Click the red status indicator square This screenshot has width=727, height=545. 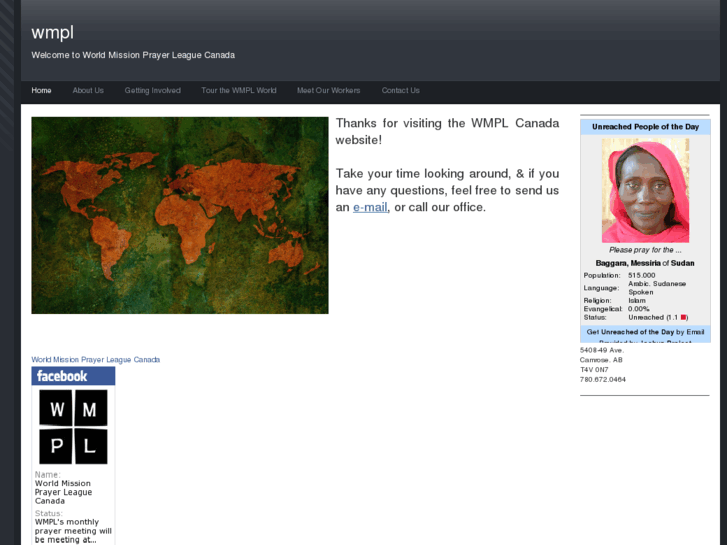(683, 317)
